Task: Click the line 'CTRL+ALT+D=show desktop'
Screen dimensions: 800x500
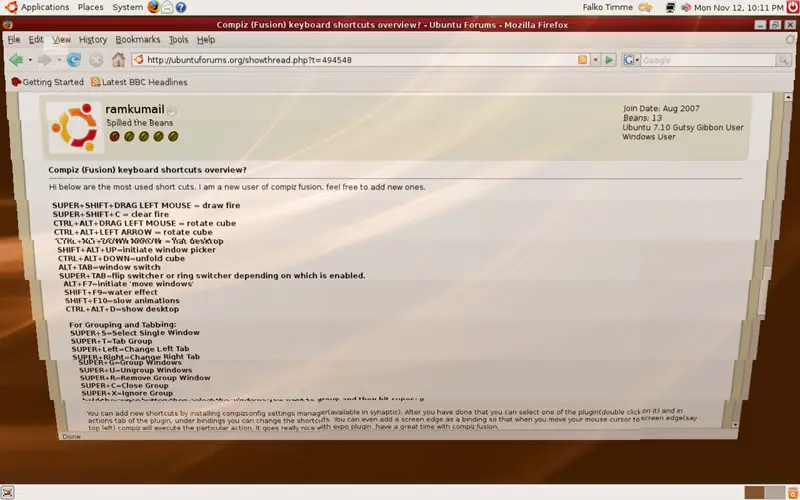Action: (122, 309)
